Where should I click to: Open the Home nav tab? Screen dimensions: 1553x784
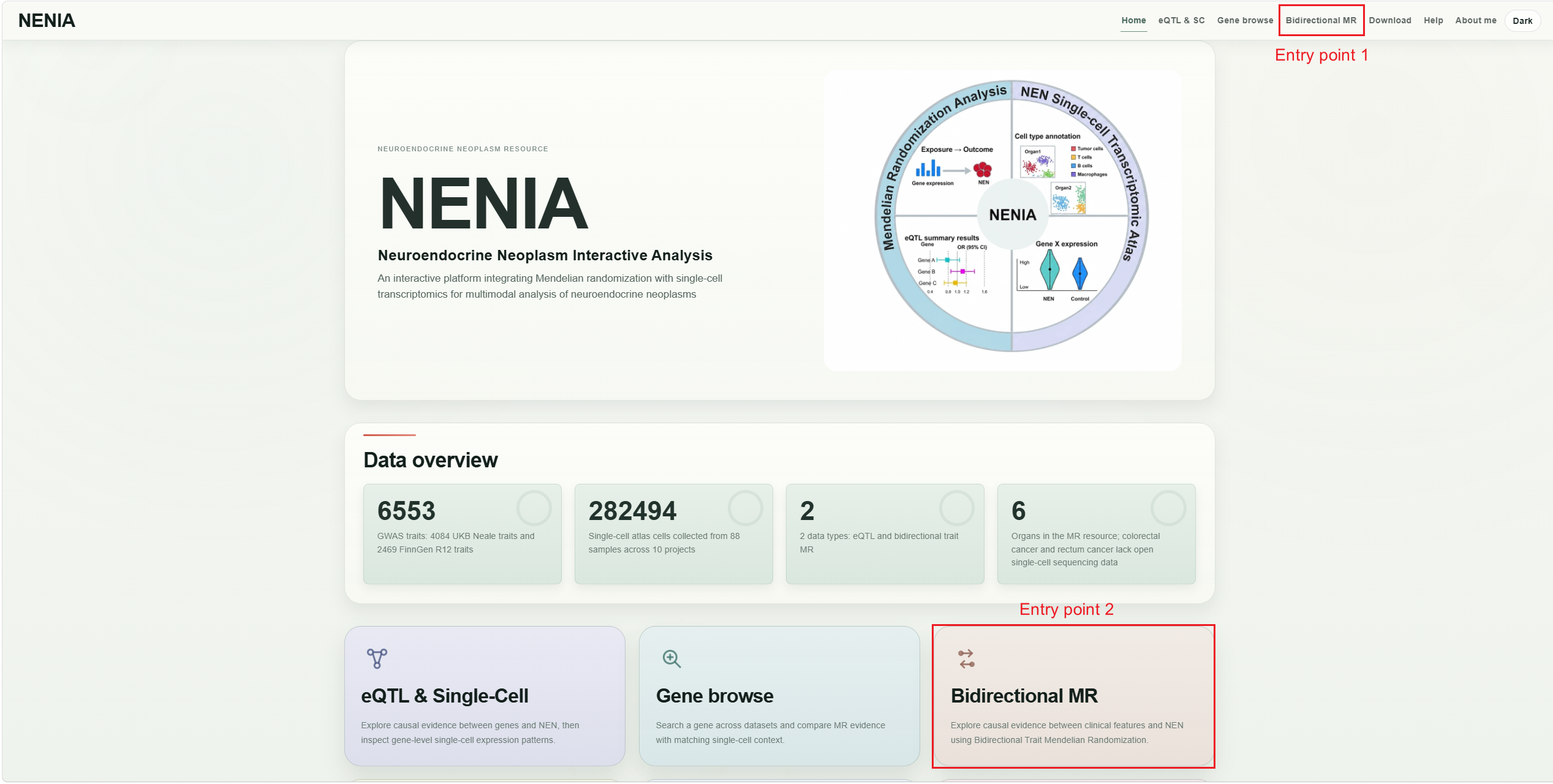click(x=1133, y=20)
